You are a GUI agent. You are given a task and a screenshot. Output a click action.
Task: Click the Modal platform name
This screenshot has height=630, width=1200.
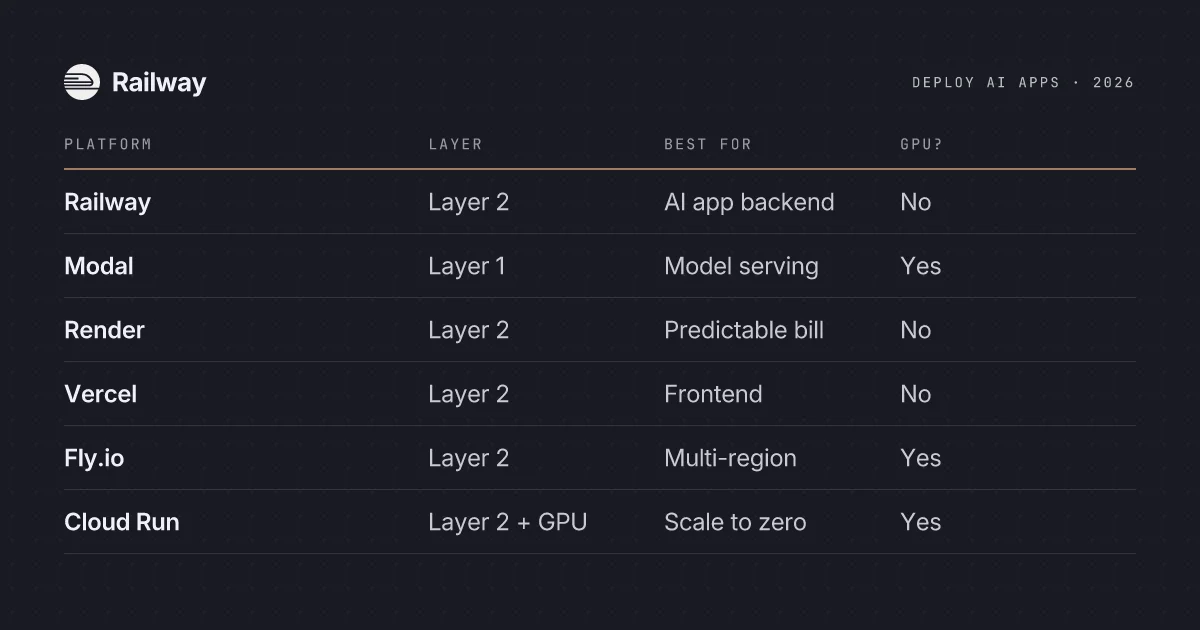pos(99,266)
